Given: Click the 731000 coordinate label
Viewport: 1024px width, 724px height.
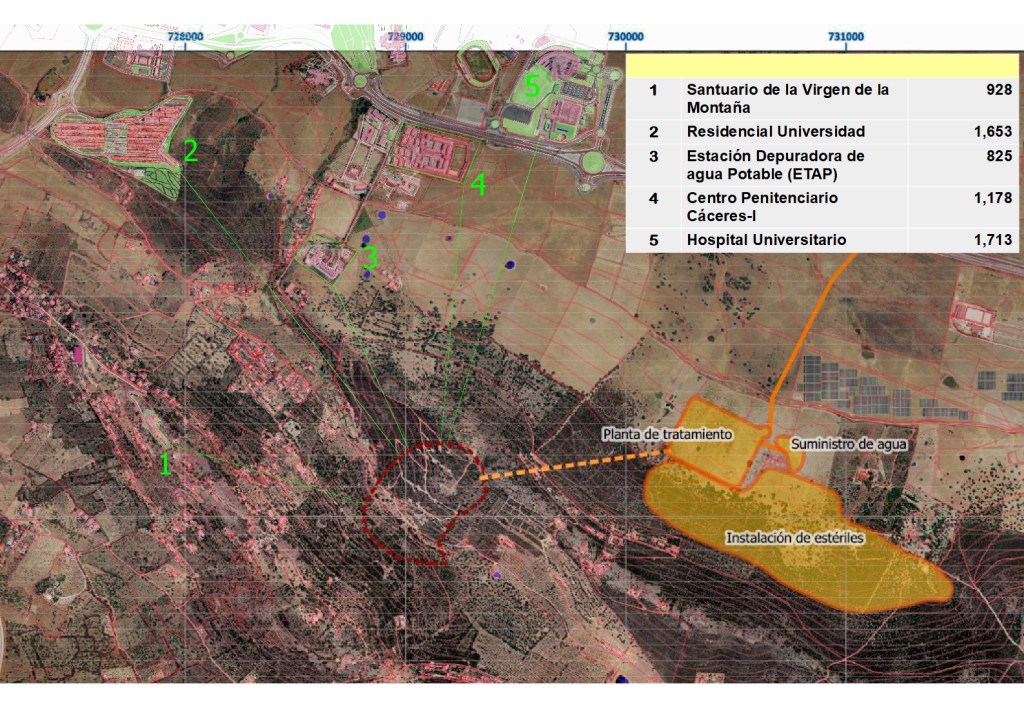Looking at the screenshot, I should pyautogui.click(x=846, y=36).
